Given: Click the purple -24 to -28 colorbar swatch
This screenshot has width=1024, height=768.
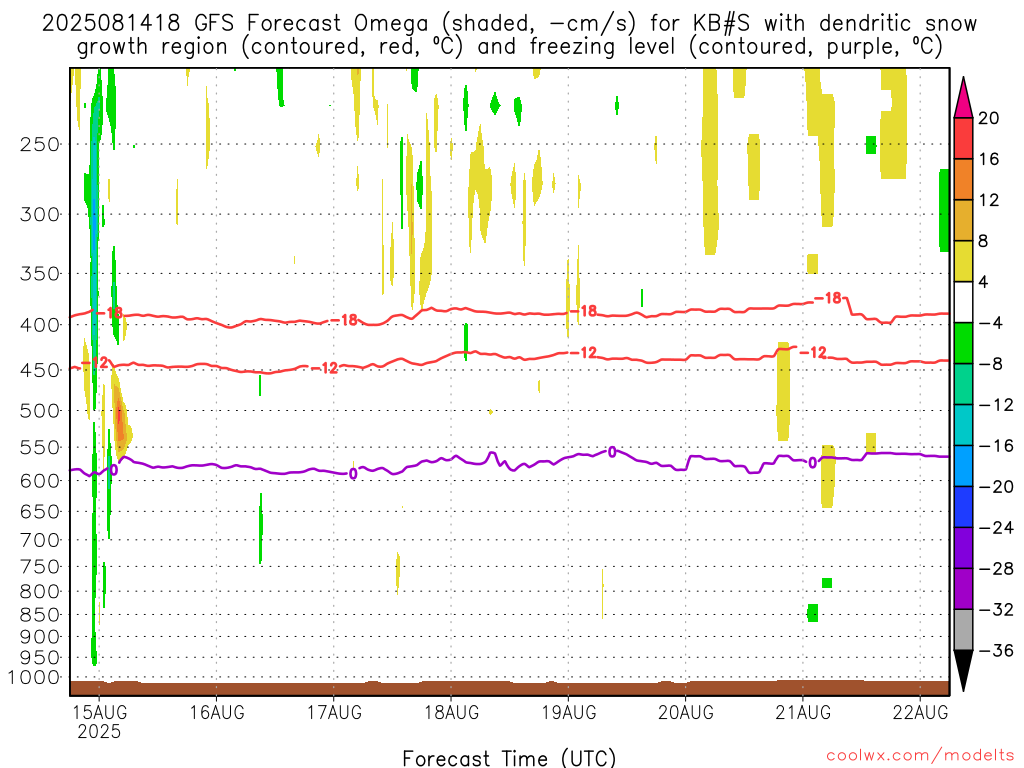Looking at the screenshot, I should tap(963, 548).
